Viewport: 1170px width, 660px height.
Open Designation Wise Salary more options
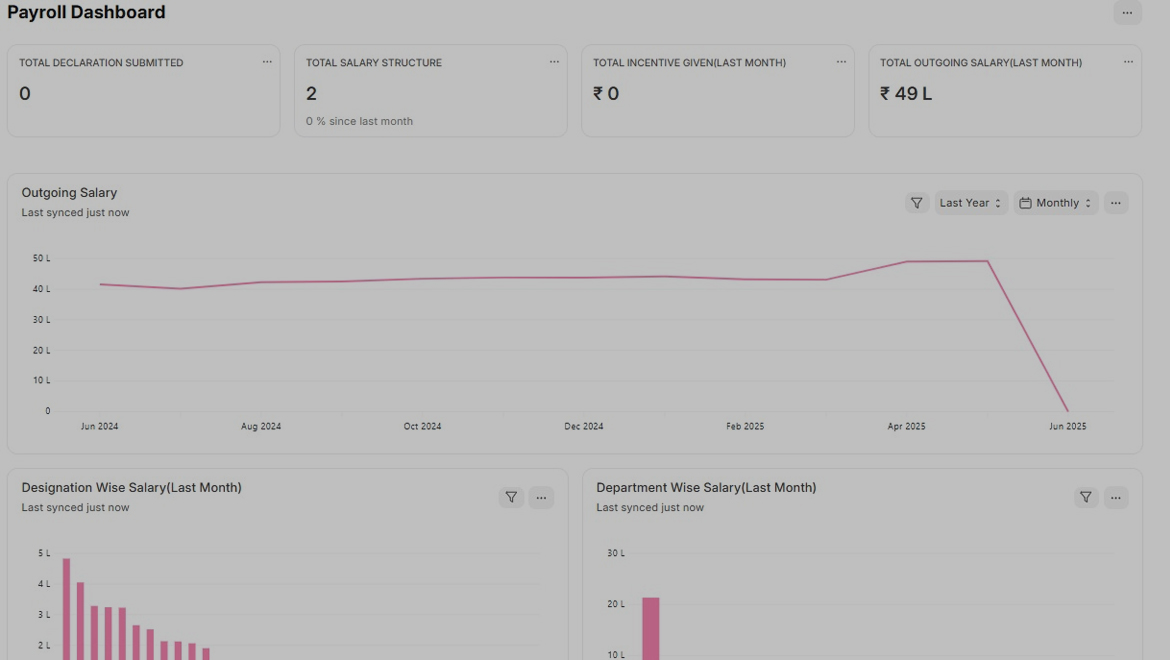coord(541,497)
